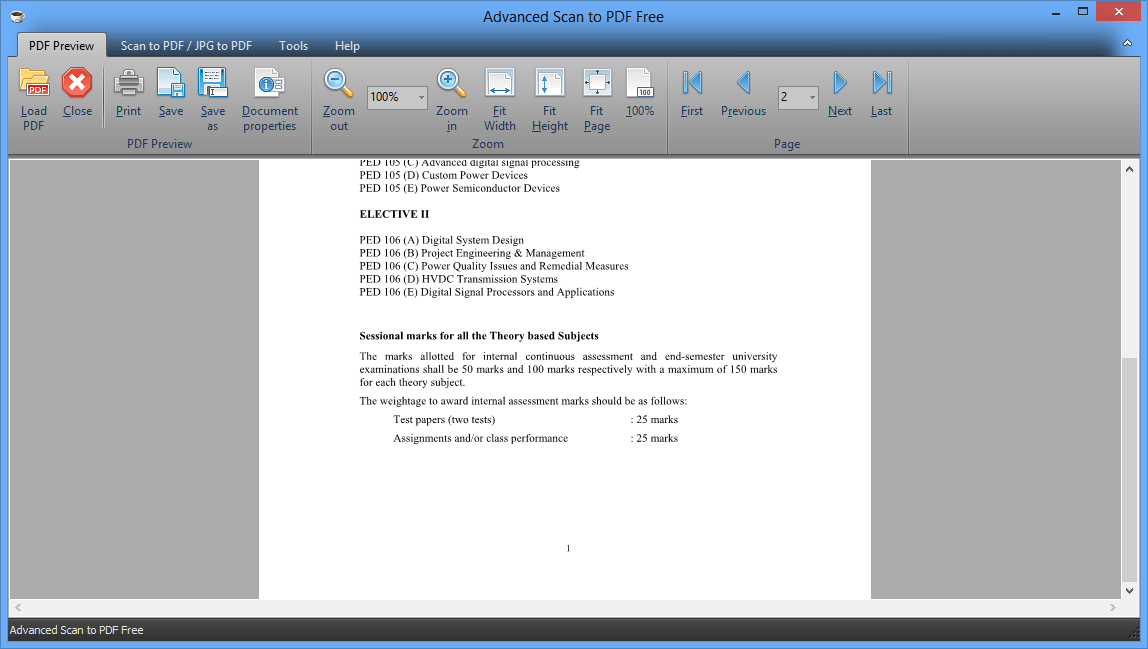
Task: Click 'PED 106 (B) Project Engineering & Management' line
Action: [x=472, y=253]
